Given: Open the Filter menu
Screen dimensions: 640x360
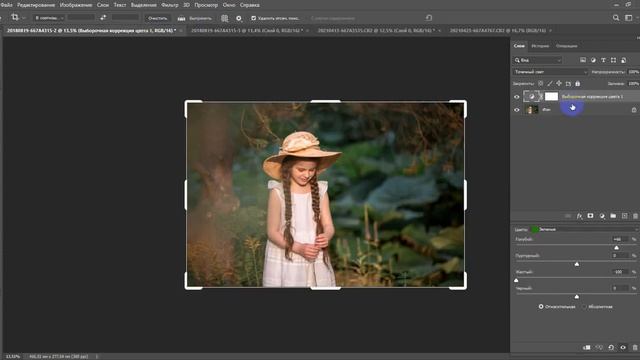Looking at the screenshot, I should [170, 5].
